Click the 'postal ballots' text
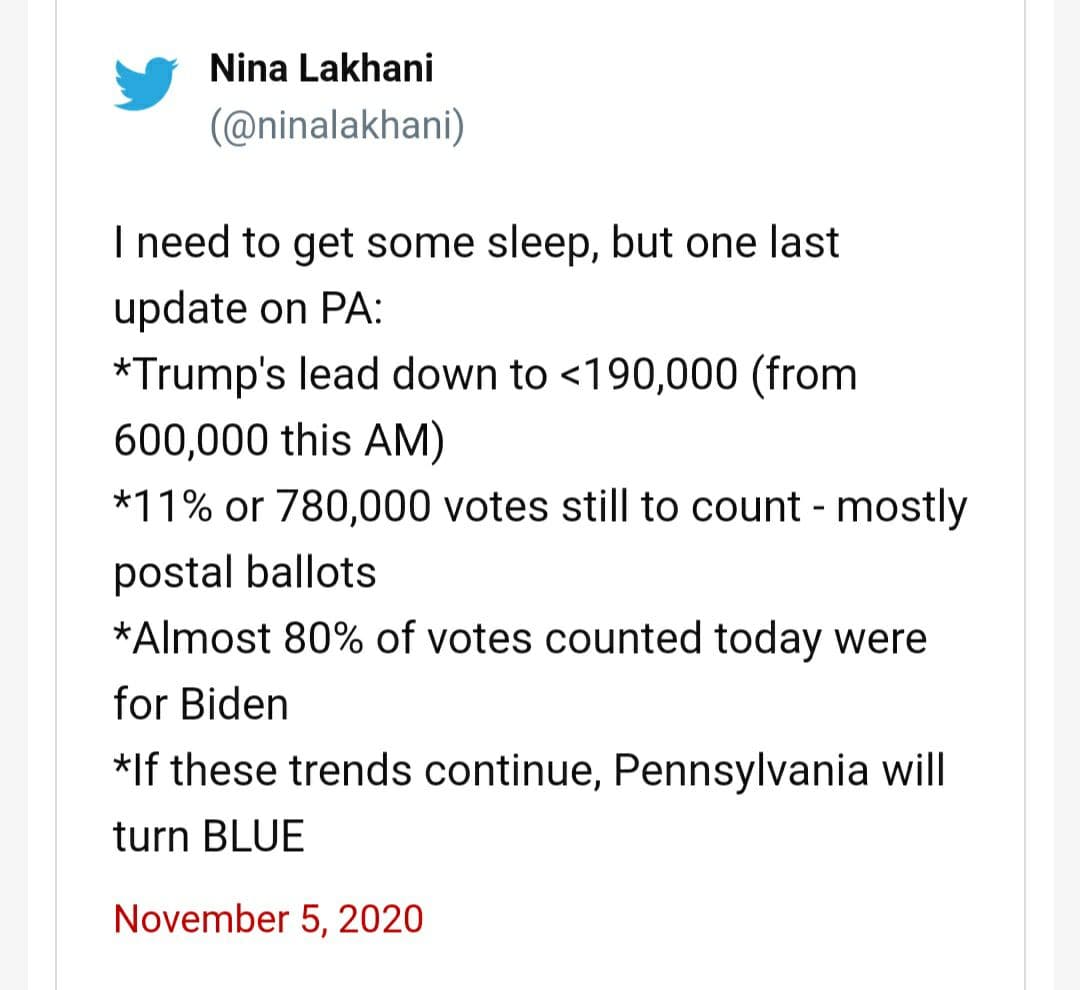Screen dimensions: 1080x990 tap(244, 573)
